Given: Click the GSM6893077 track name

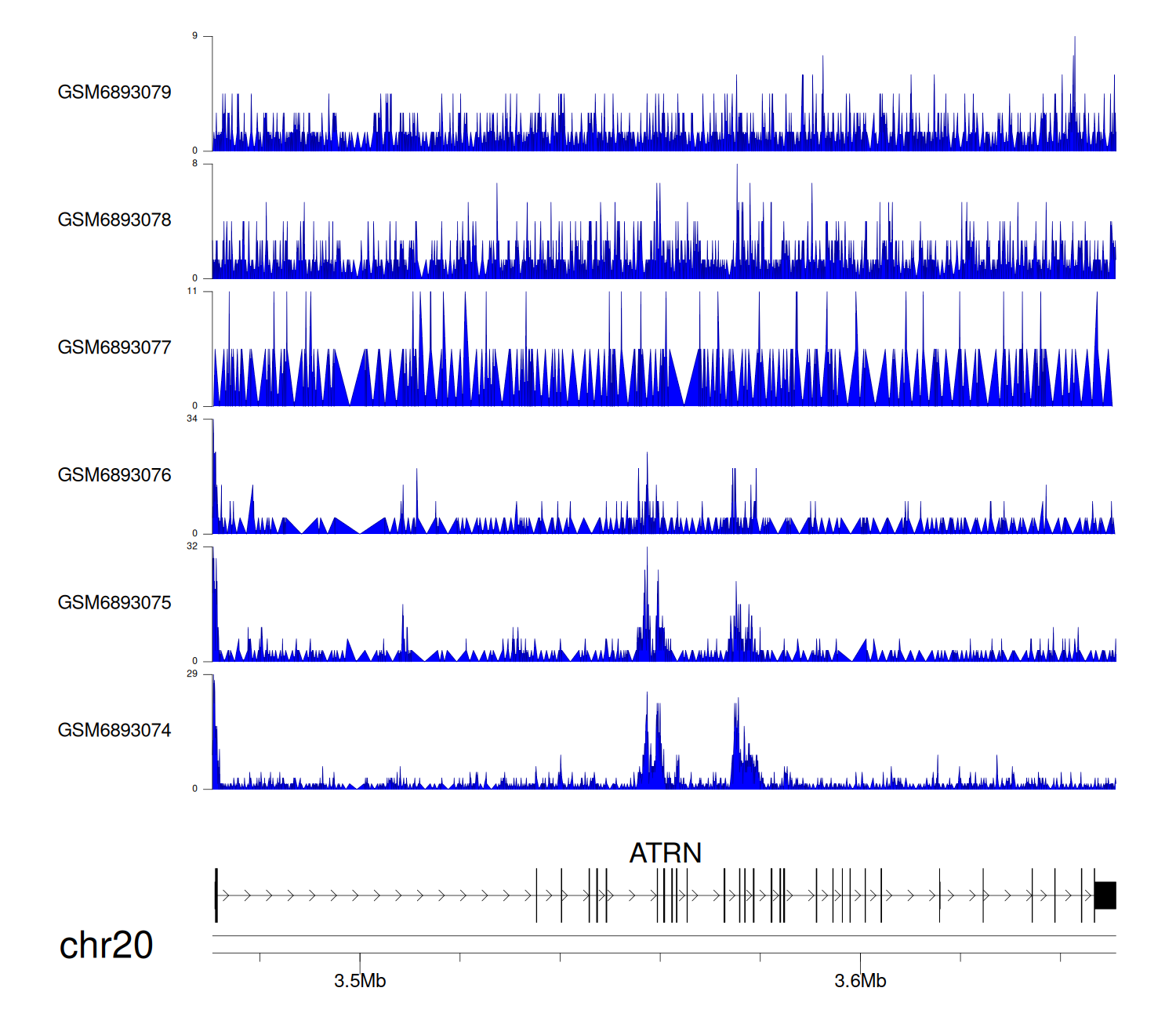Looking at the screenshot, I should point(114,348).
